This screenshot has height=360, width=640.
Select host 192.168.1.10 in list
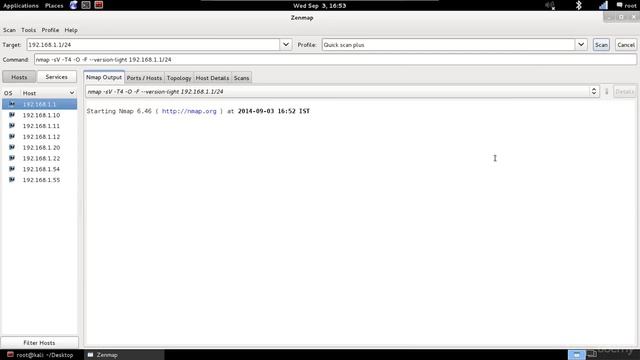click(x=40, y=115)
